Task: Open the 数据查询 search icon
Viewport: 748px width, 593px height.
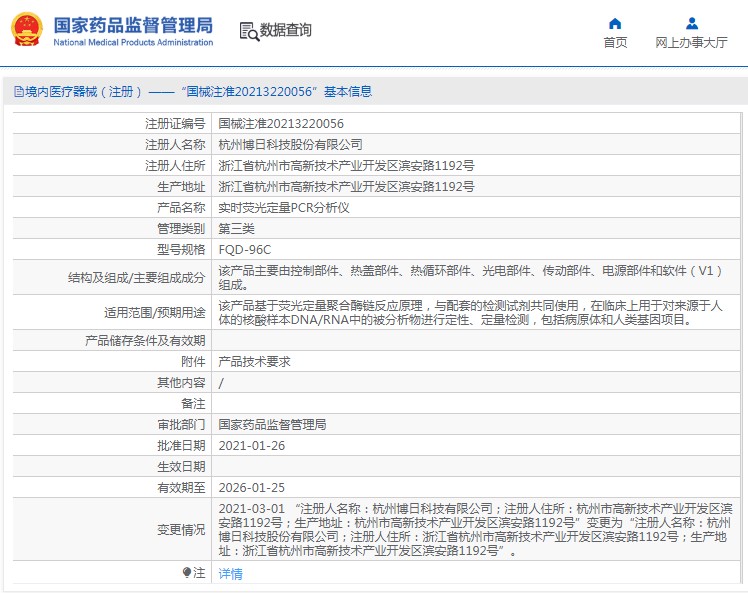Action: tap(249, 31)
